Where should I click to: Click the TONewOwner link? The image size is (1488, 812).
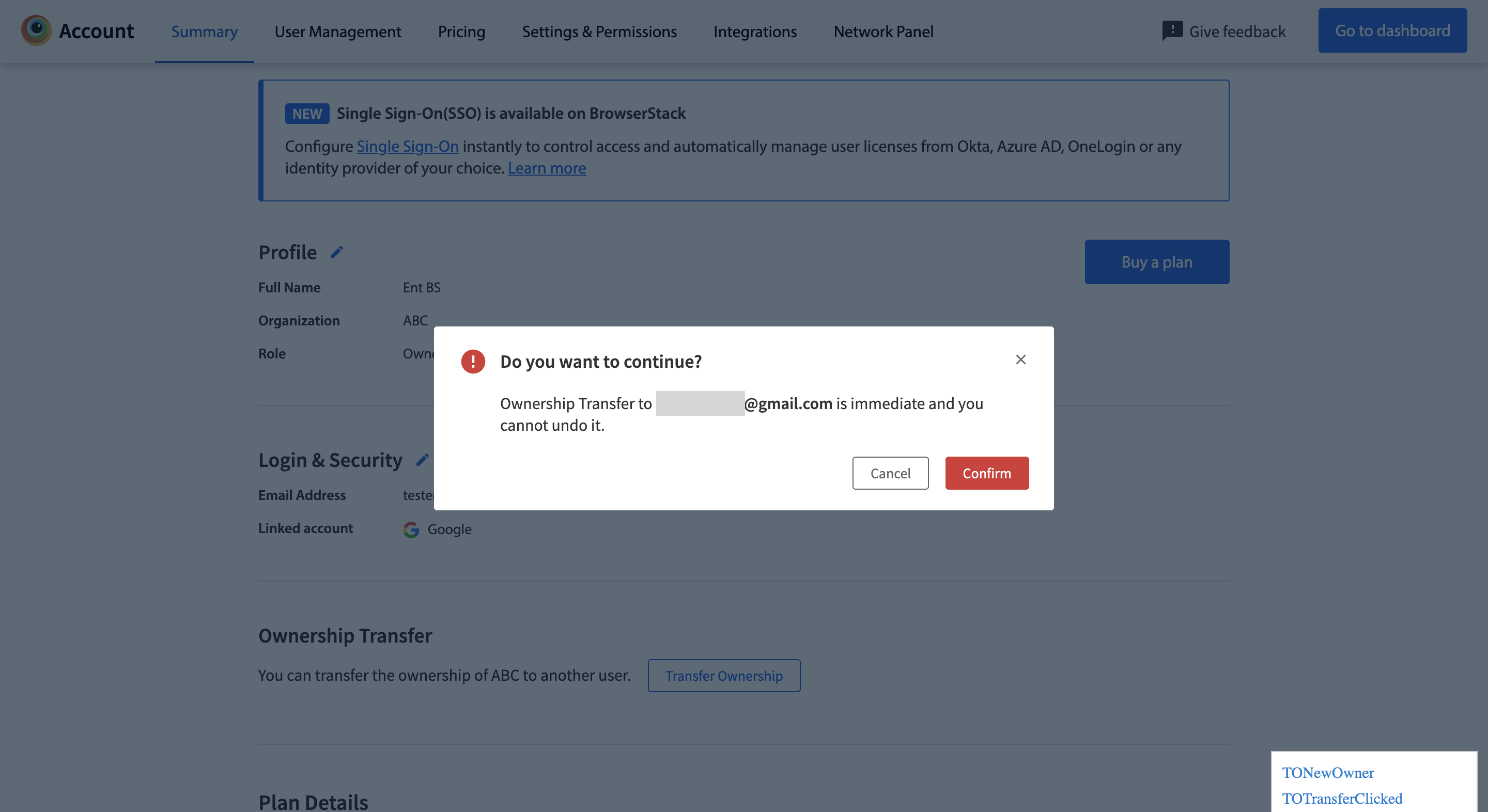click(1327, 773)
